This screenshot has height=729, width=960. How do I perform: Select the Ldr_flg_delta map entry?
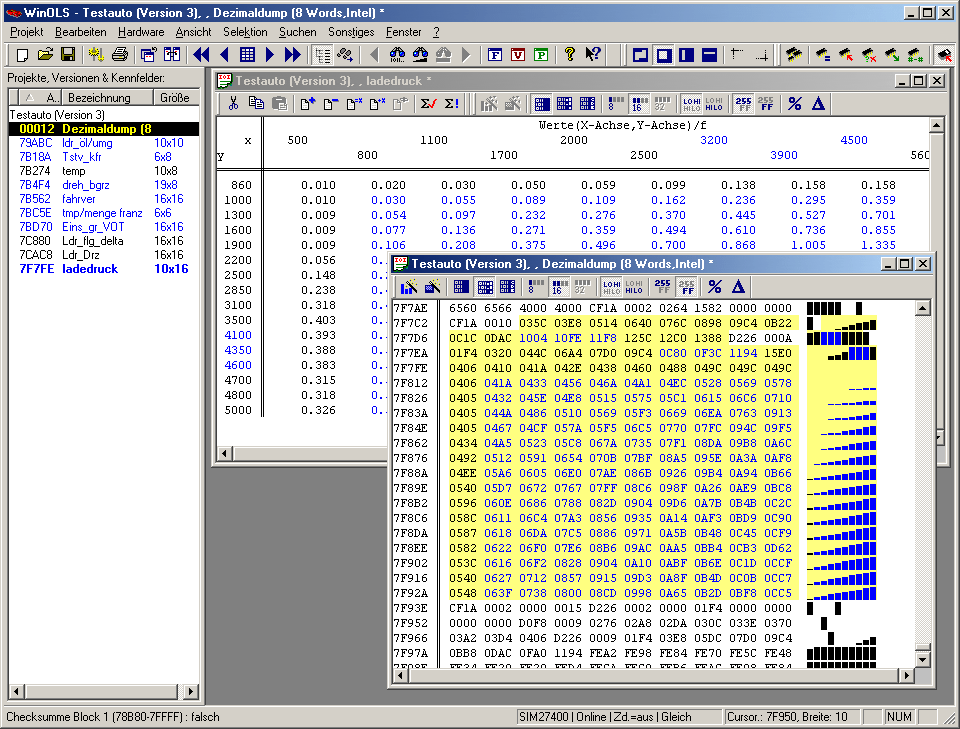point(103,241)
